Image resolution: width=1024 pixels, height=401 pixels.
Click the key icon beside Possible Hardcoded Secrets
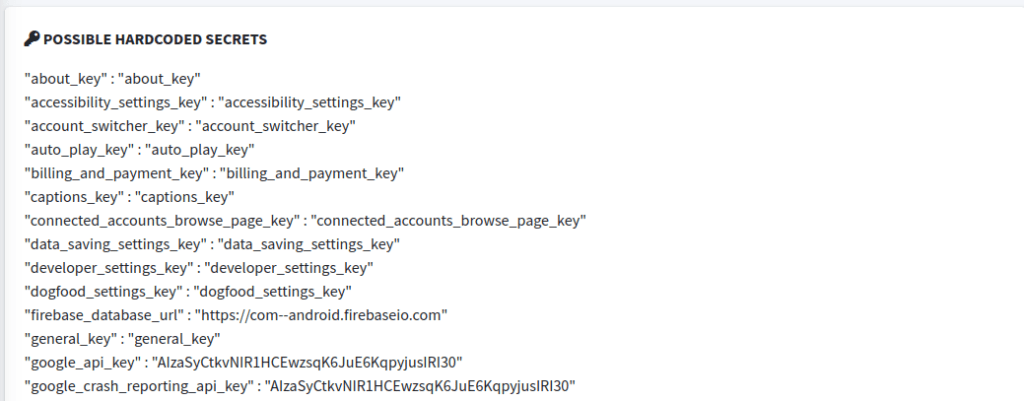(31, 39)
